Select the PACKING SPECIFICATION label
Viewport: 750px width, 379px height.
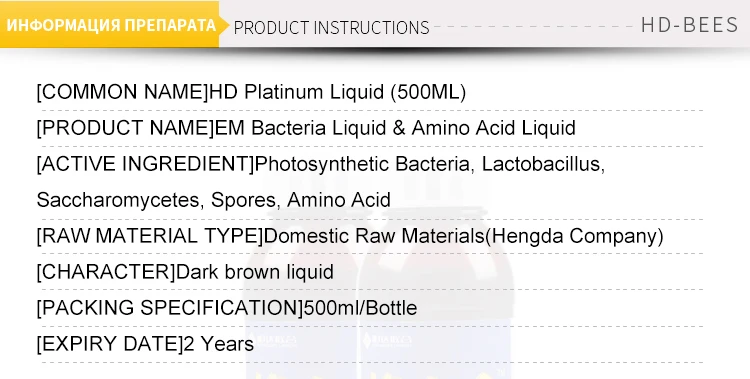[170, 308]
